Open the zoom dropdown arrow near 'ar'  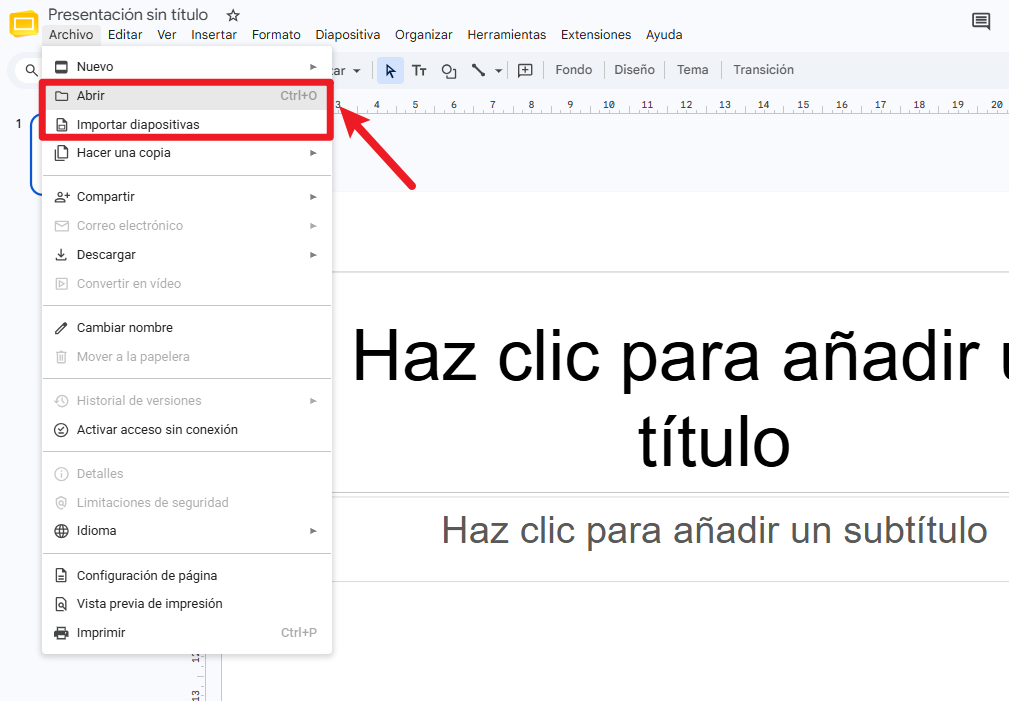coord(356,71)
